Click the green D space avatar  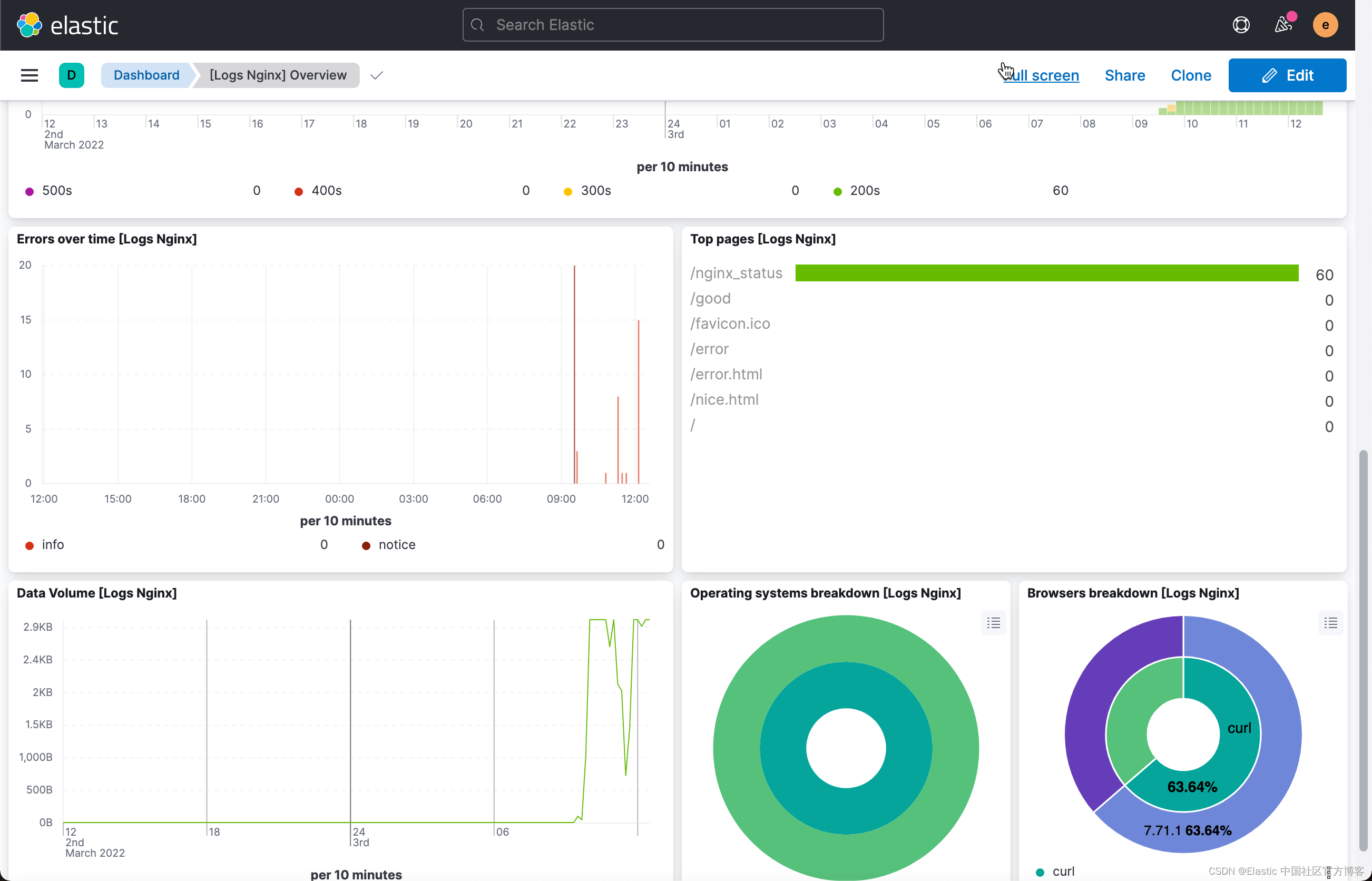pos(72,75)
